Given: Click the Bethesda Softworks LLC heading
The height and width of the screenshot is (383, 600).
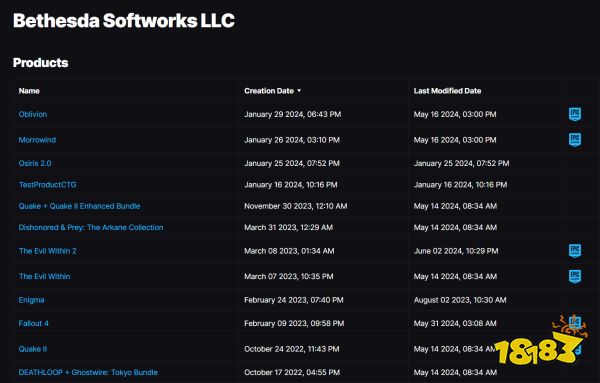Looking at the screenshot, I should coord(124,20).
